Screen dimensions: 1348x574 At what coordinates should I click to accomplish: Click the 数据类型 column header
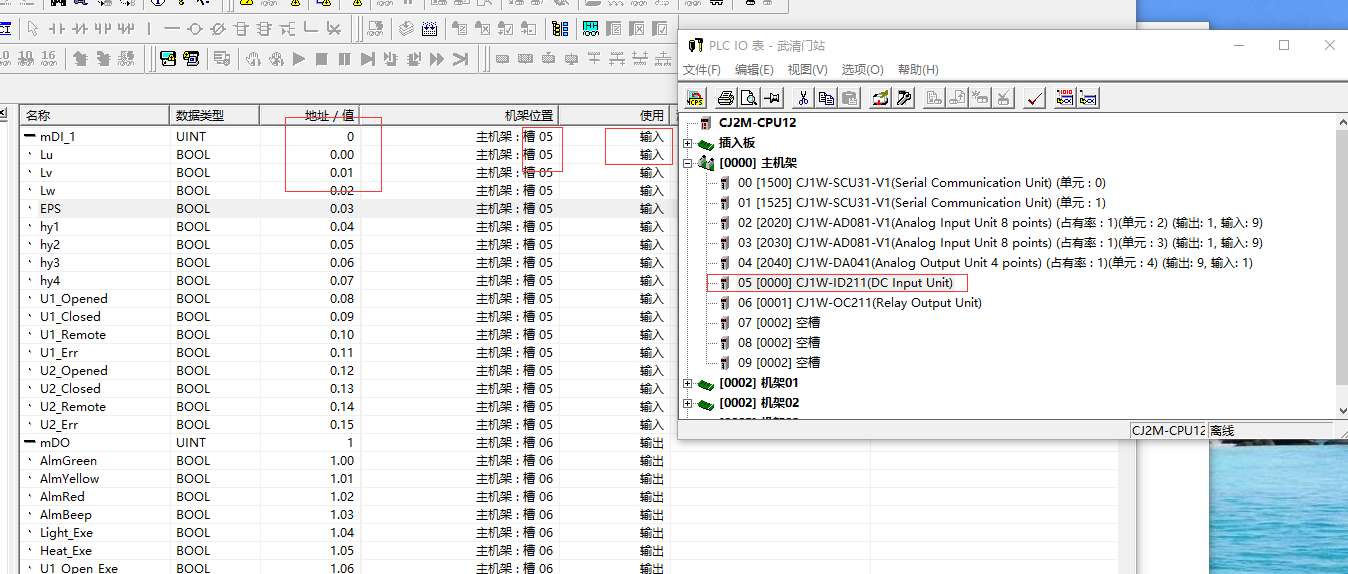point(200,115)
